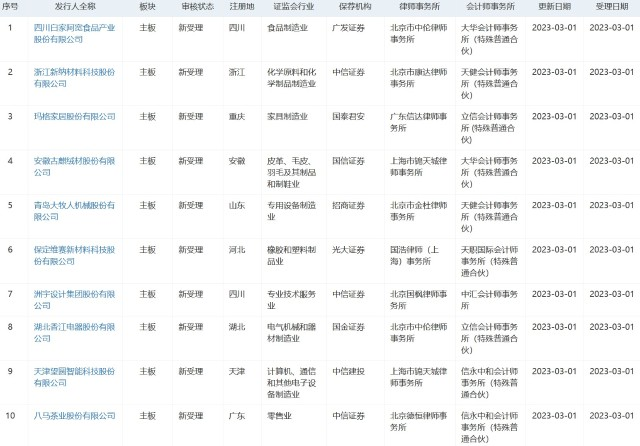
Task: Select the 专用设备制造业 industry cell
Action: [x=291, y=211]
